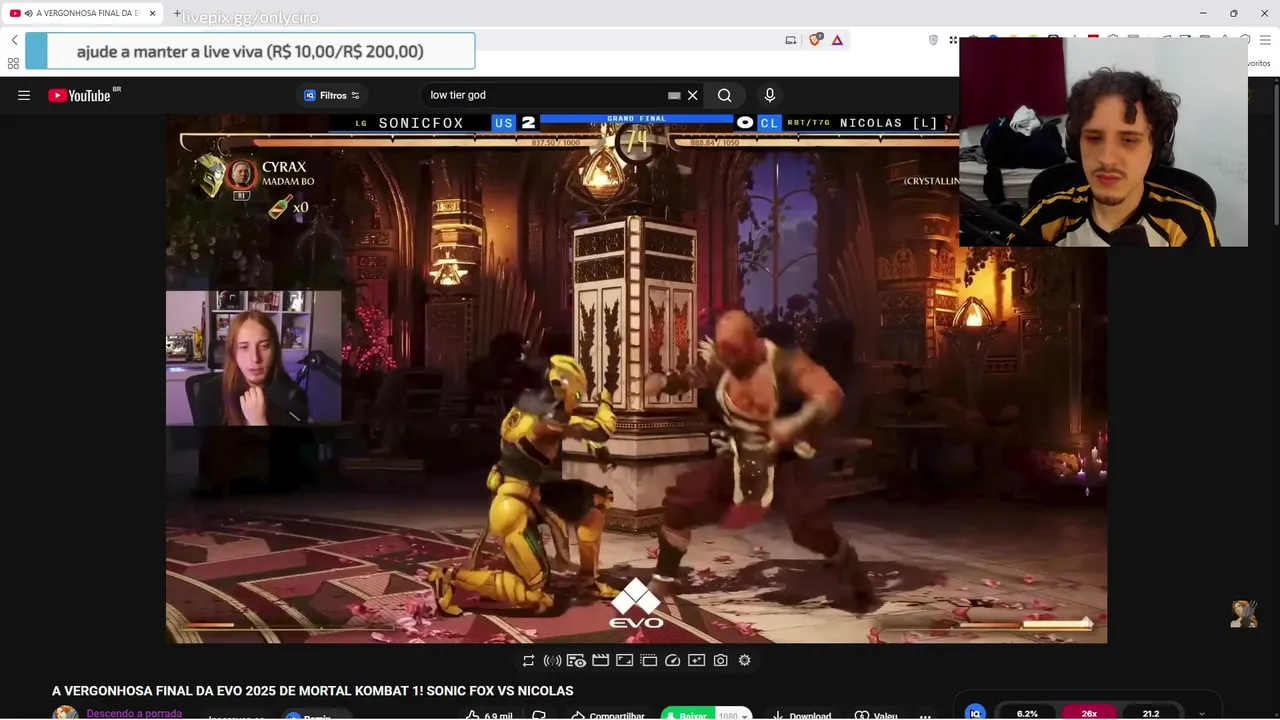1280x720 pixels.
Task: Toggle cinema mode clapperboard icon
Action: 600,660
